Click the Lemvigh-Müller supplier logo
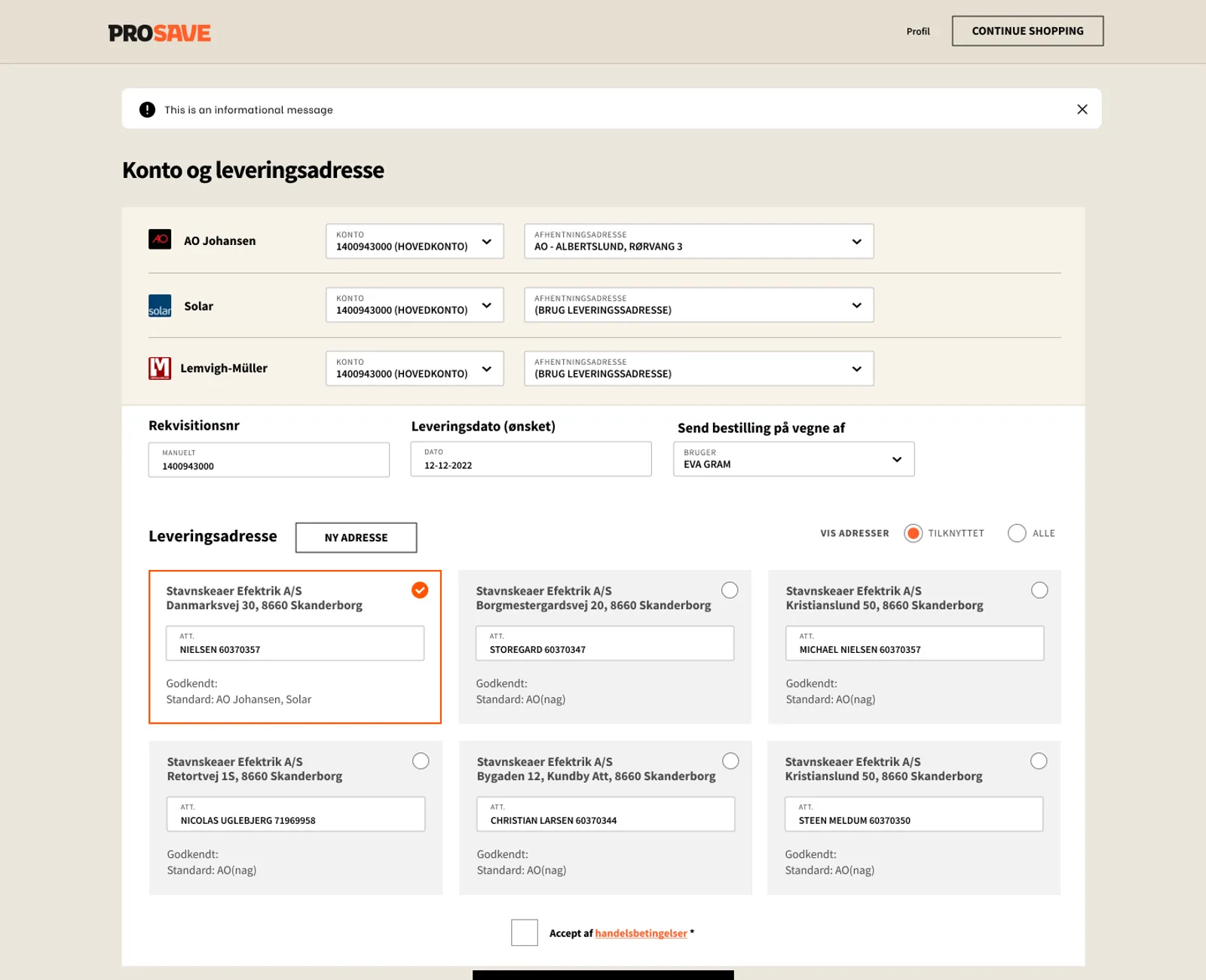1206x980 pixels. (x=160, y=368)
